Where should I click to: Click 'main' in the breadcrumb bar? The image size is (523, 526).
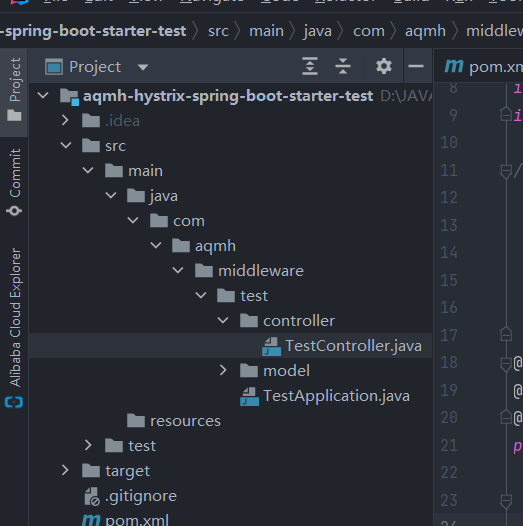[266, 31]
